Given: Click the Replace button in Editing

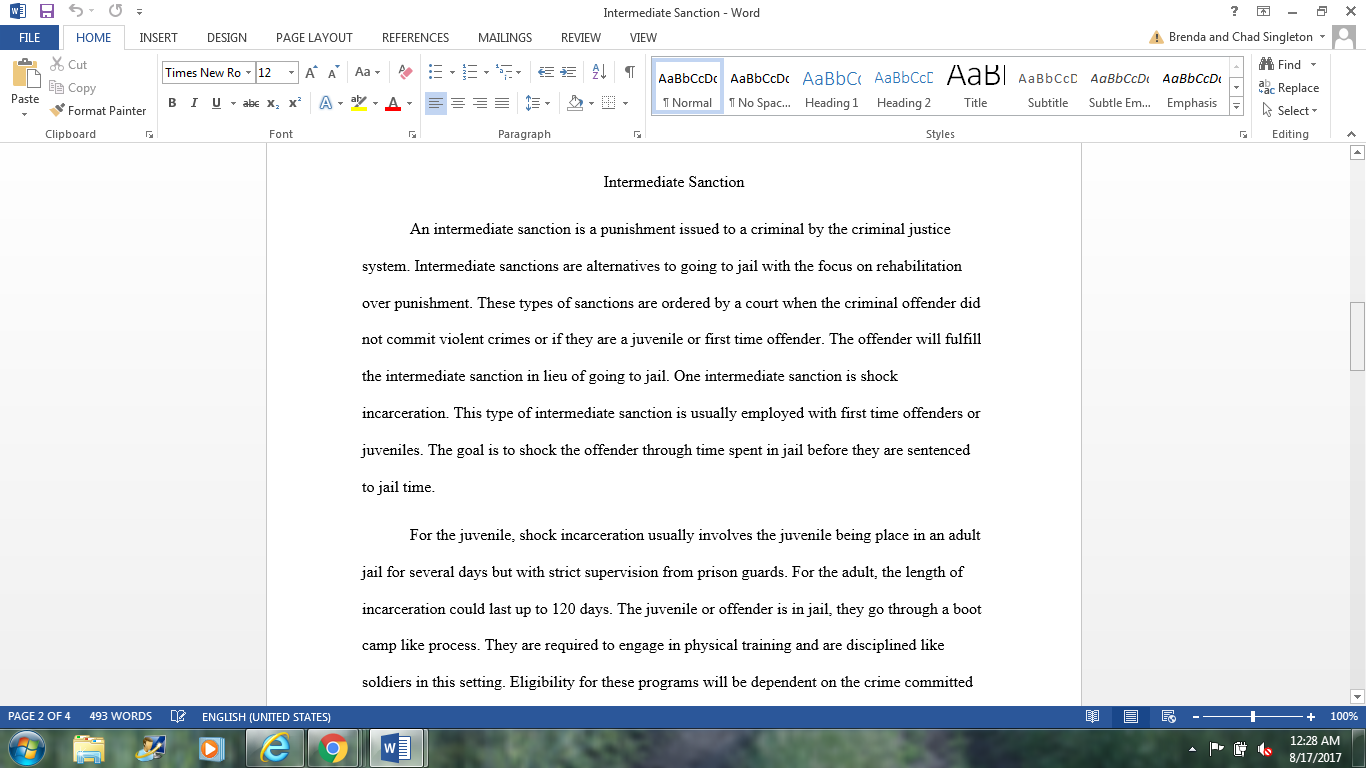Looking at the screenshot, I should 1289,88.
